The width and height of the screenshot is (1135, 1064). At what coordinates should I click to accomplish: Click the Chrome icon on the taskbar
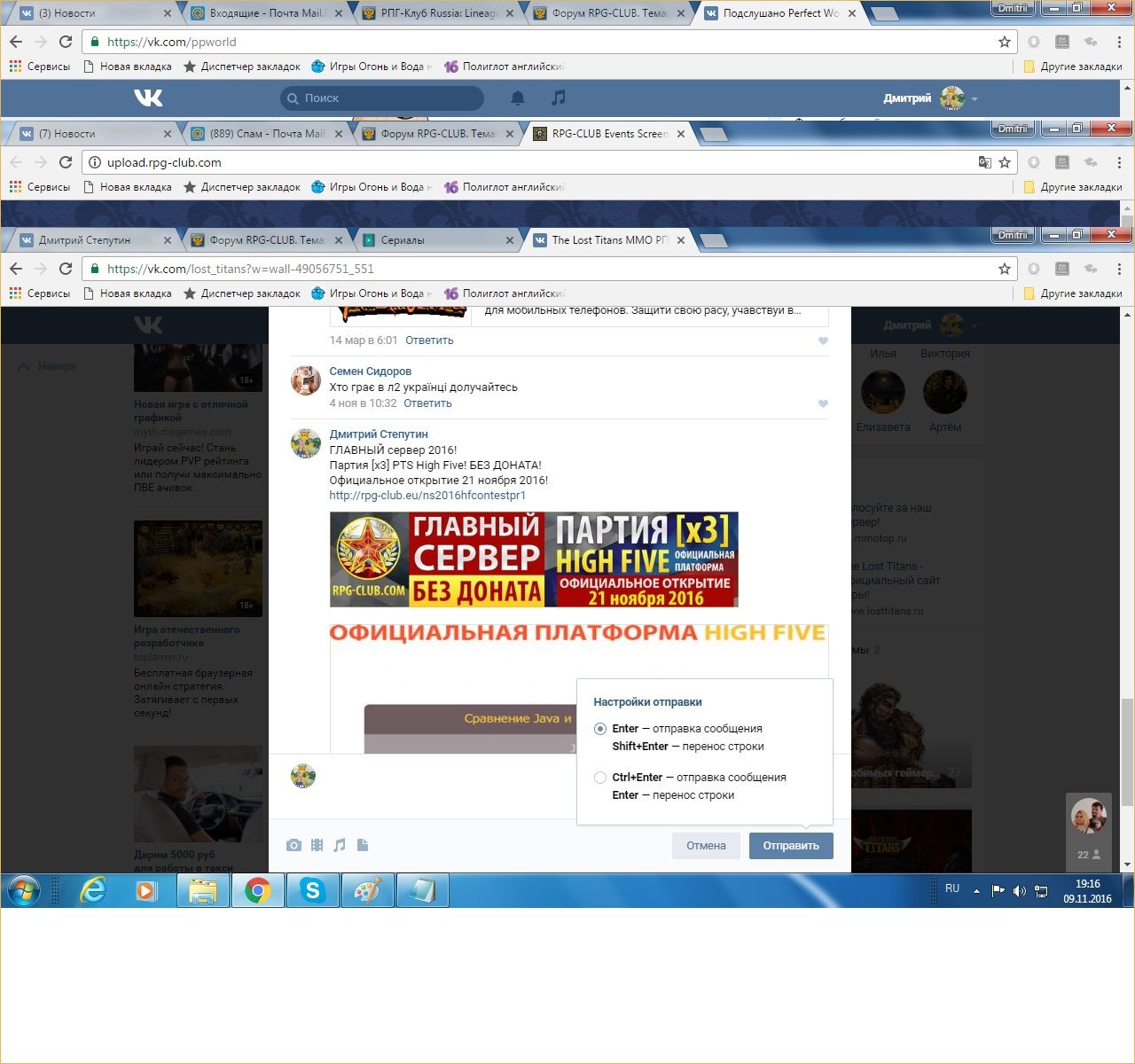click(x=258, y=890)
